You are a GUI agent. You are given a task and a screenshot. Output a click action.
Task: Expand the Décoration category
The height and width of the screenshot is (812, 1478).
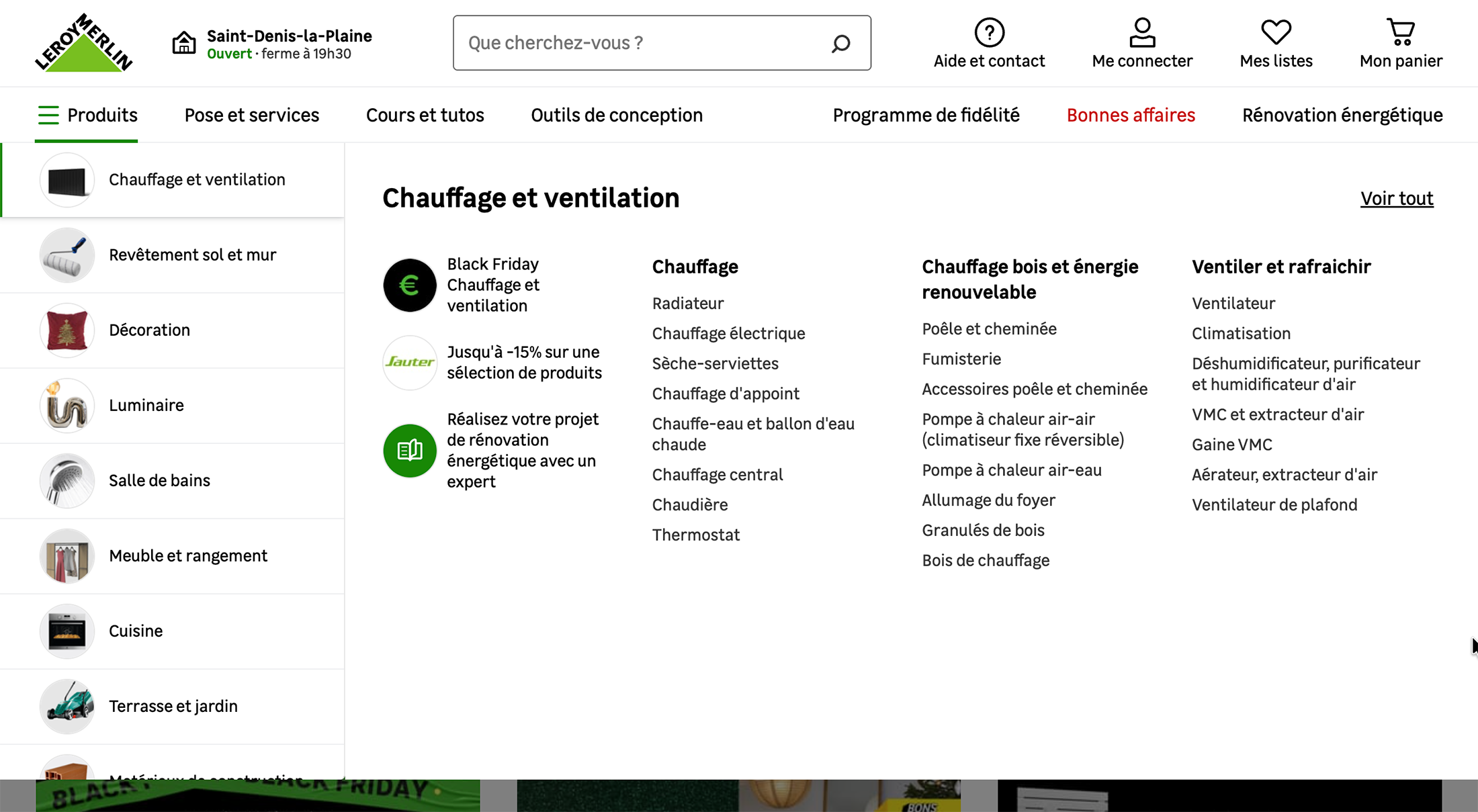pos(149,330)
